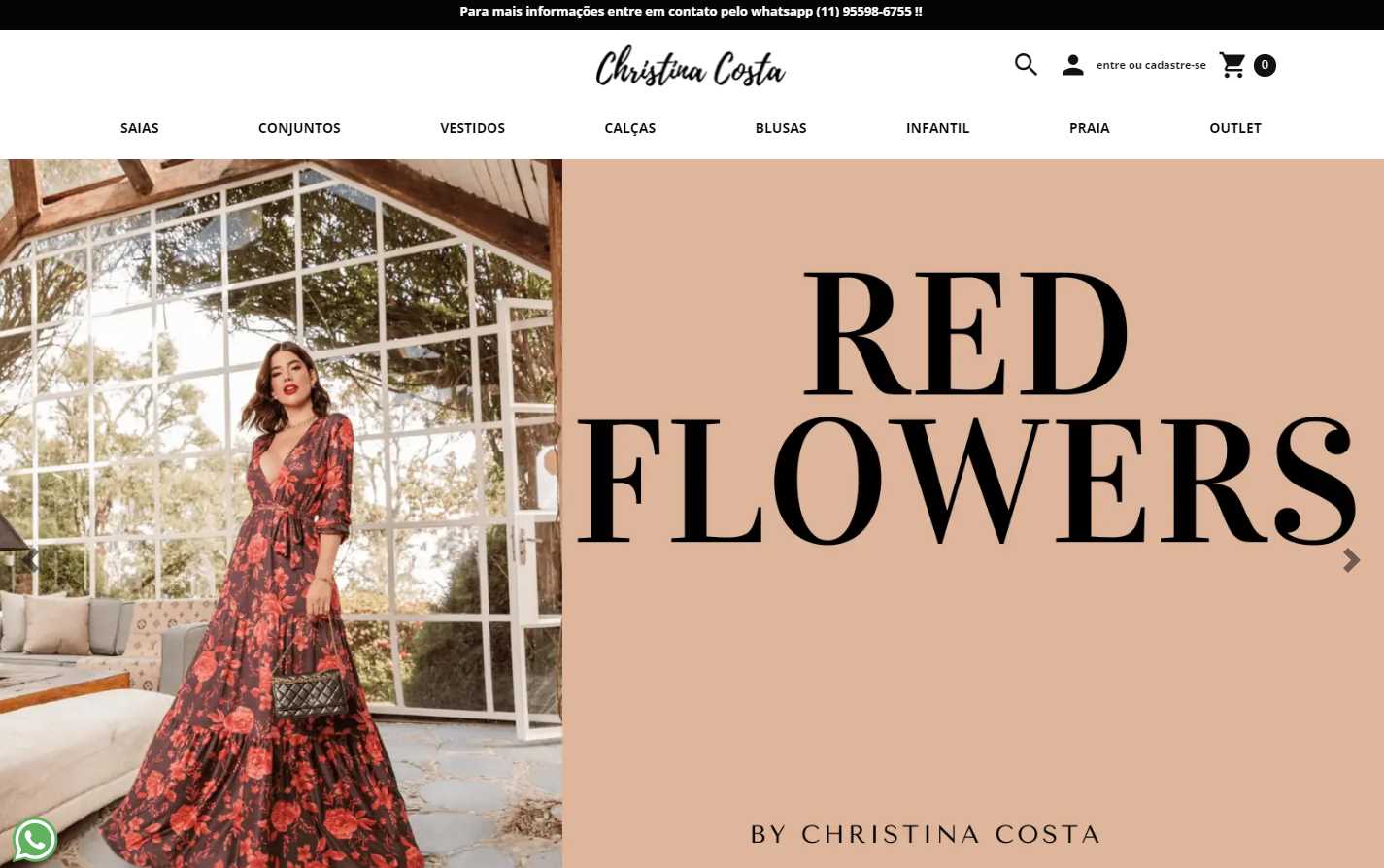1384x868 pixels.
Task: Go to the PRAIA category
Action: tap(1090, 128)
